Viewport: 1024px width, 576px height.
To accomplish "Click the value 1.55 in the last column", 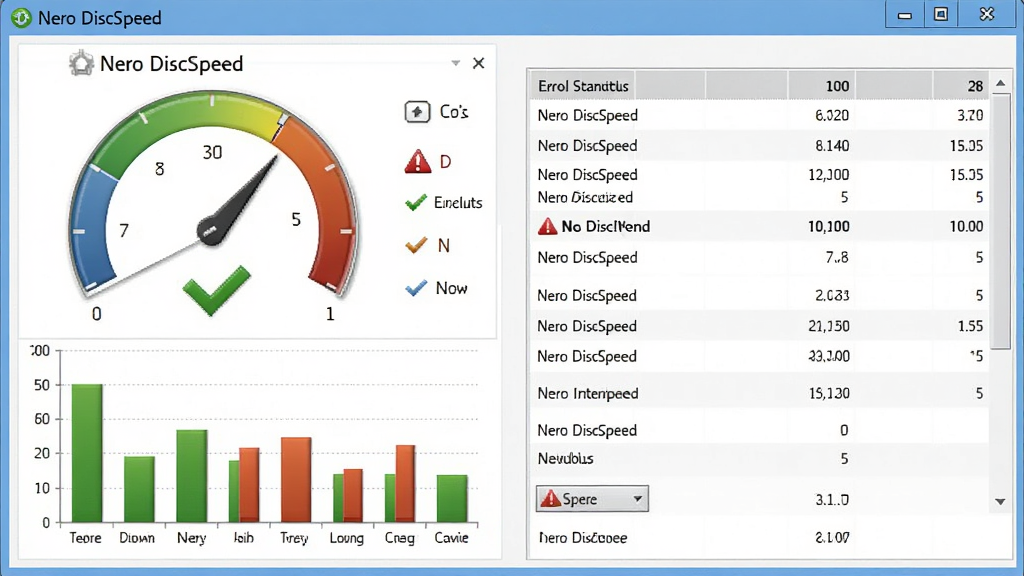I will click(x=970, y=326).
